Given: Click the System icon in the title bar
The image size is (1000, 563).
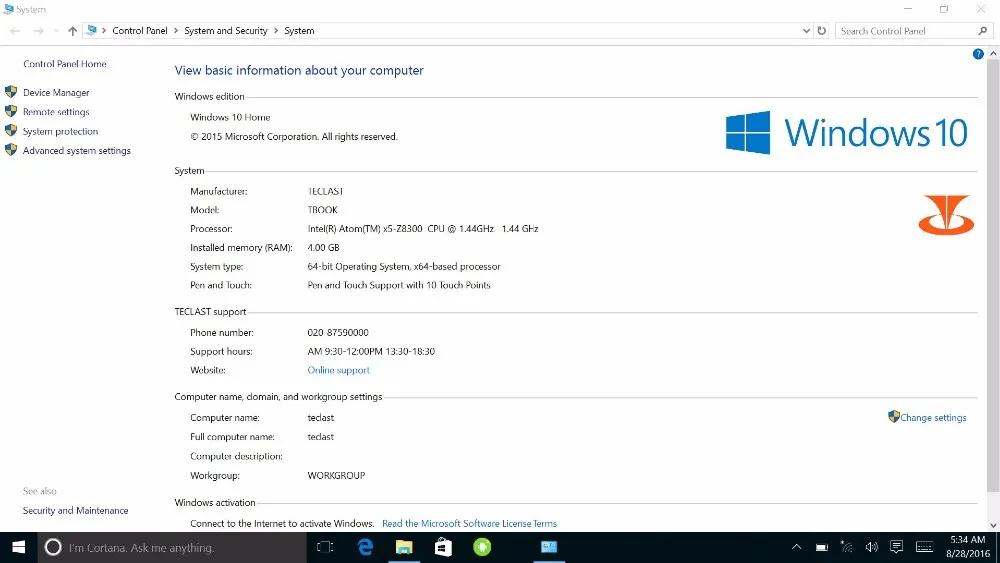Looking at the screenshot, I should 8,9.
